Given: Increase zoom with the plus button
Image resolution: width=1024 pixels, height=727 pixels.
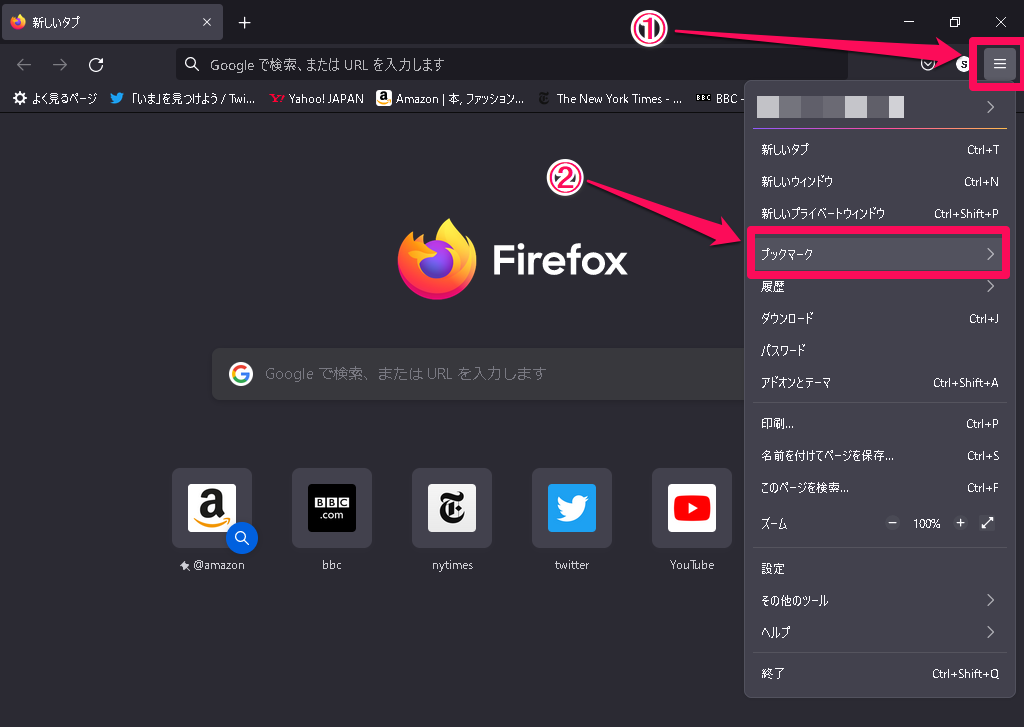Looking at the screenshot, I should click(x=960, y=523).
